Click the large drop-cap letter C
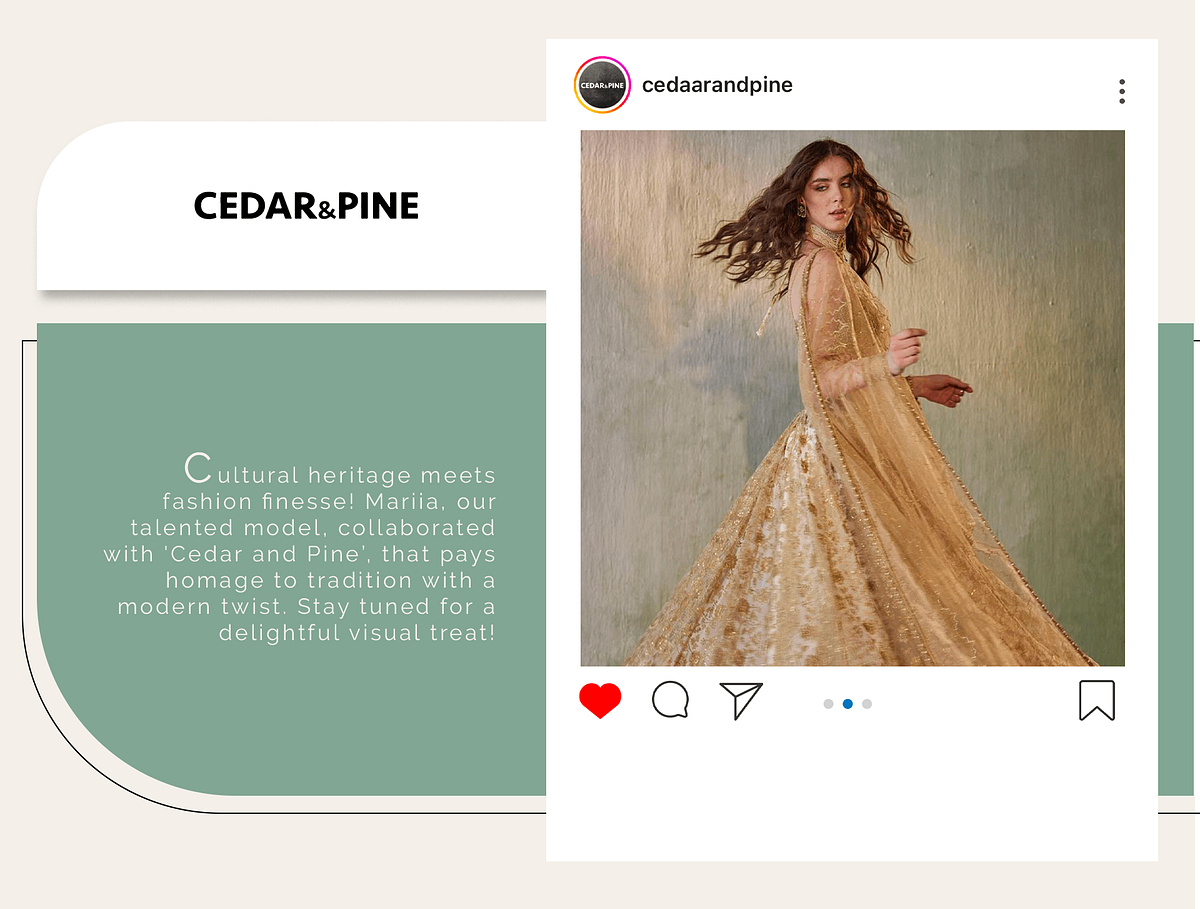1200x909 pixels. click(x=199, y=468)
